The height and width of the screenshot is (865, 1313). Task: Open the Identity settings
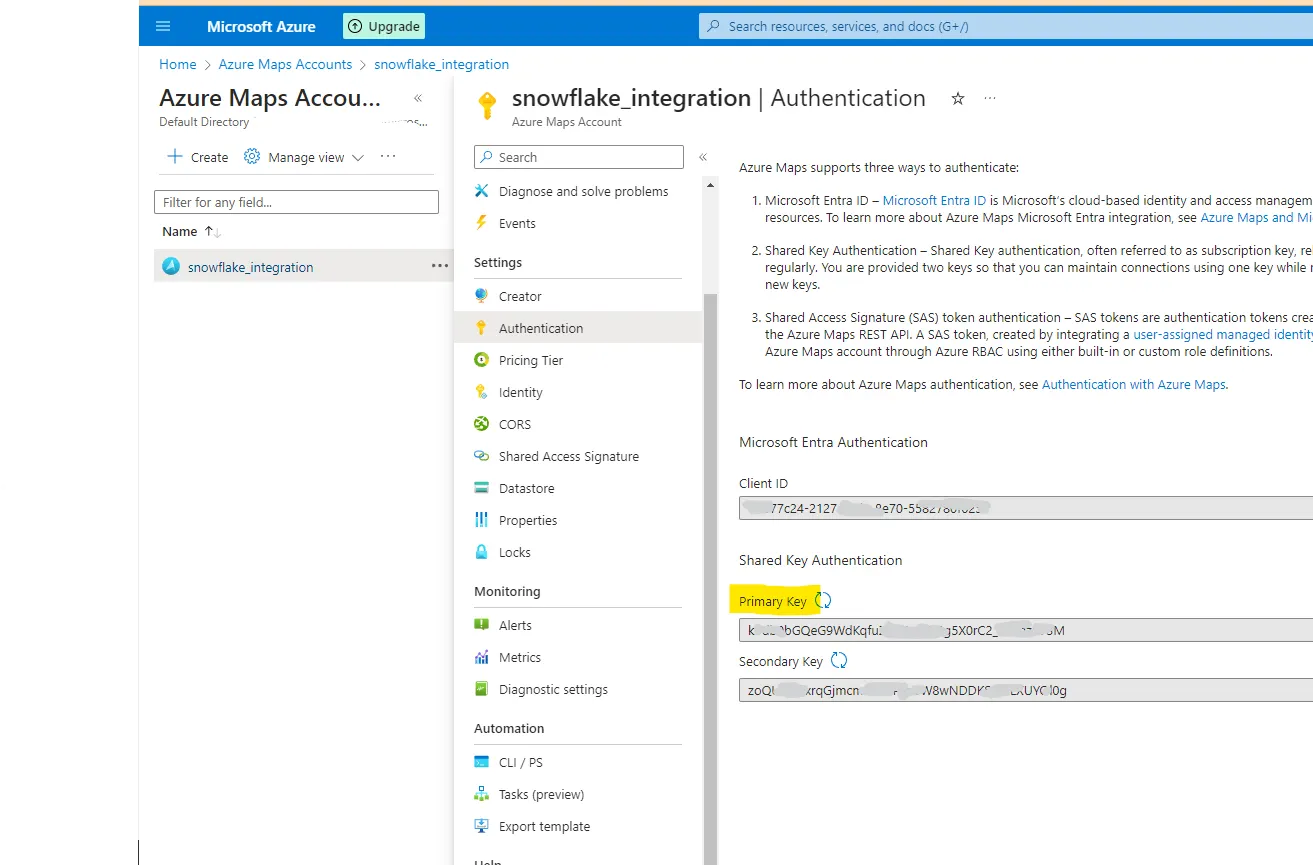click(519, 392)
